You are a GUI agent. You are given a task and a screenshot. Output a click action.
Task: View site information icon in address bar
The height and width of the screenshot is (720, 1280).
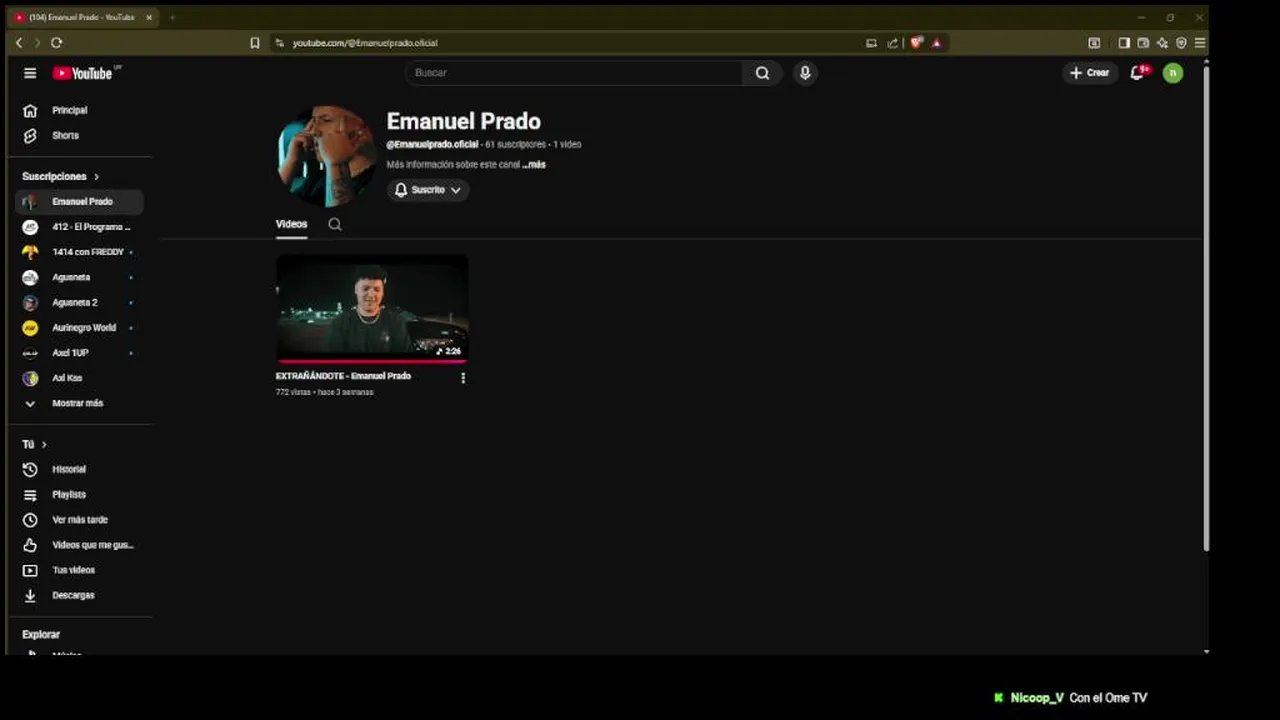(279, 43)
